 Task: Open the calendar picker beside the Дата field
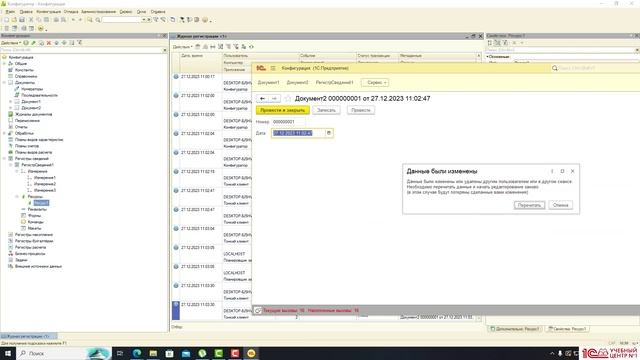pyautogui.click(x=329, y=133)
